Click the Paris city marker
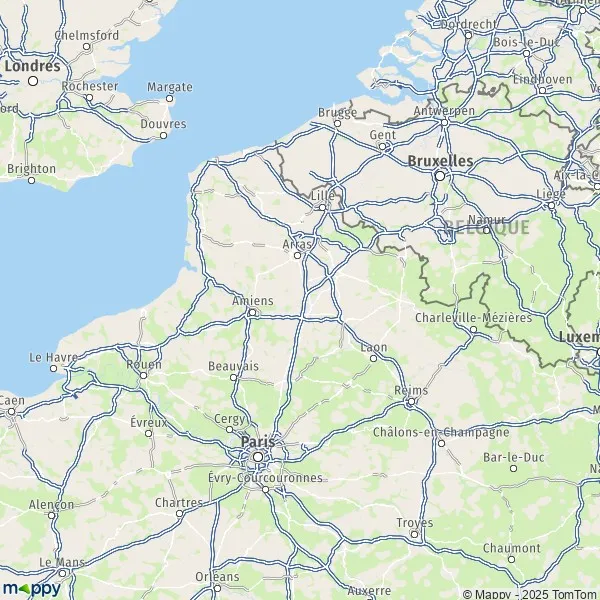The image size is (600, 600). point(258,457)
